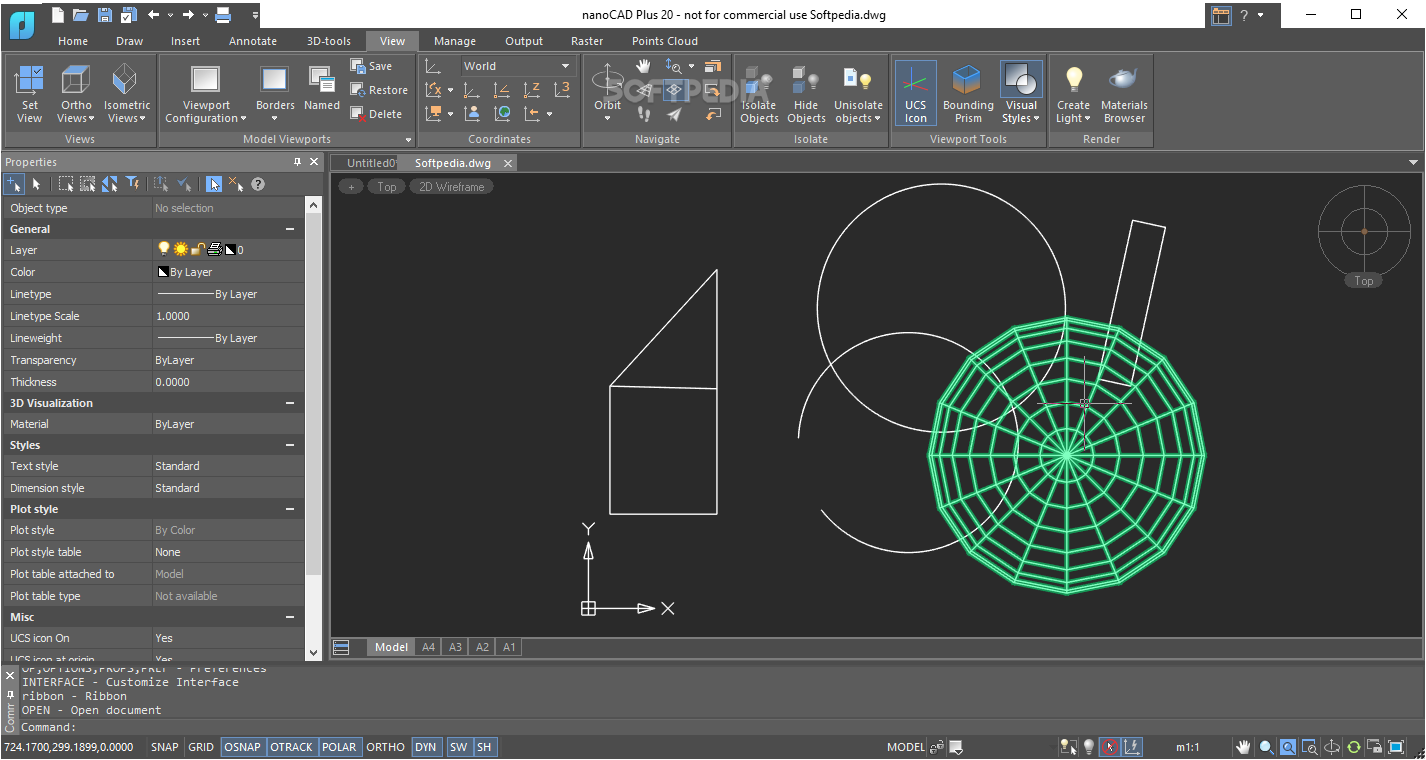This screenshot has height=760, width=1426.
Task: Click the 2D Wireframe visual style button
Action: click(x=451, y=187)
